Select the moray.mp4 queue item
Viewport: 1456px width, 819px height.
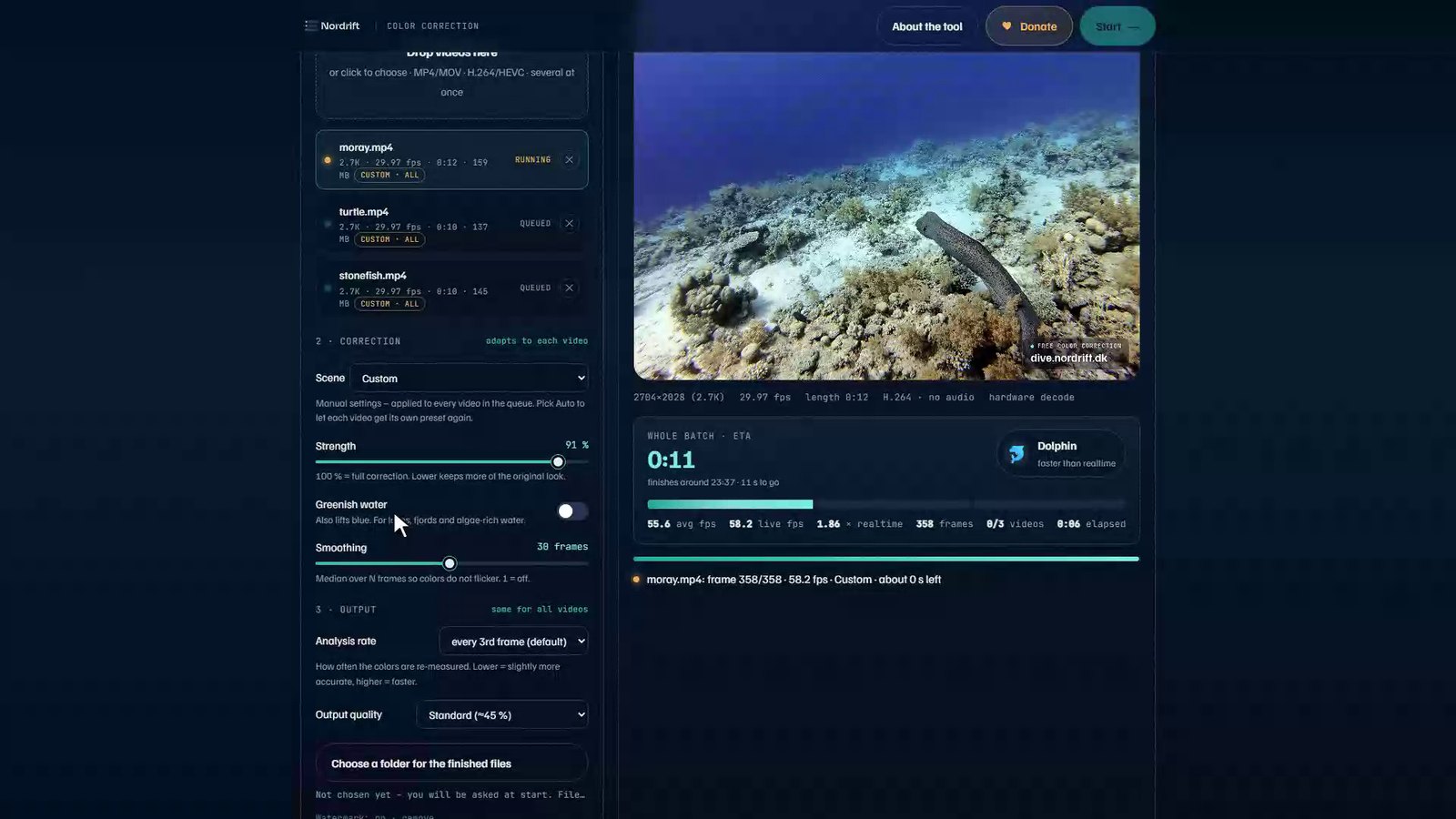[x=451, y=160]
